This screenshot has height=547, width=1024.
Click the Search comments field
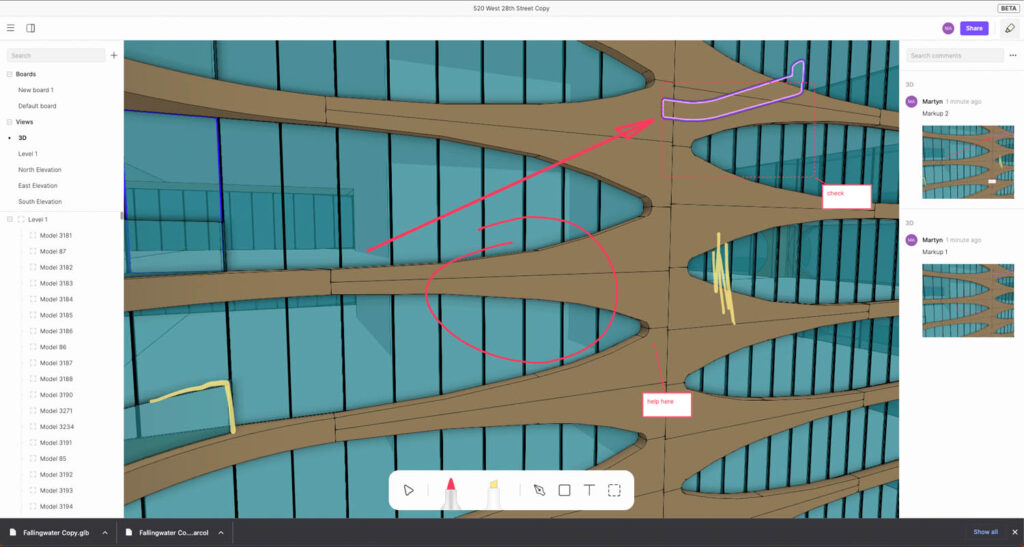pos(950,56)
